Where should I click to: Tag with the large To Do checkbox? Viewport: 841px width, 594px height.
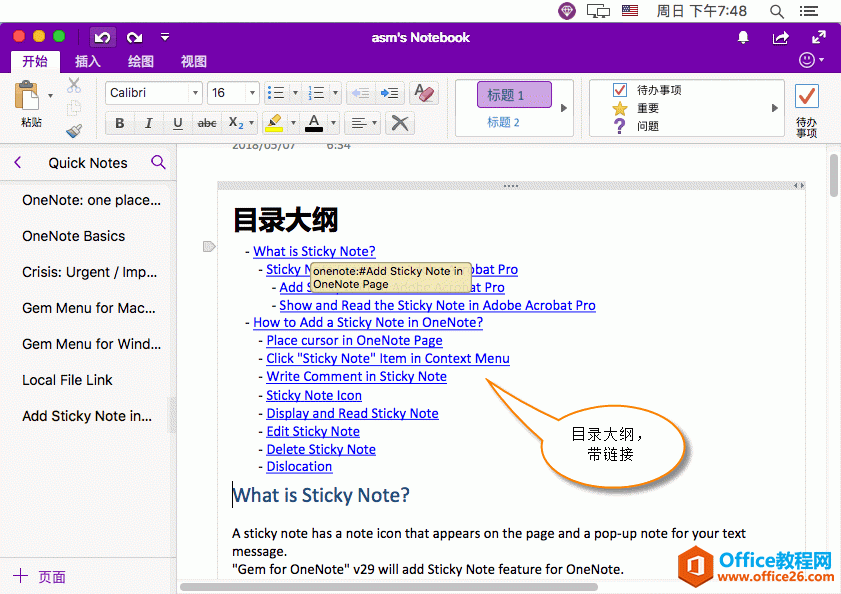806,97
